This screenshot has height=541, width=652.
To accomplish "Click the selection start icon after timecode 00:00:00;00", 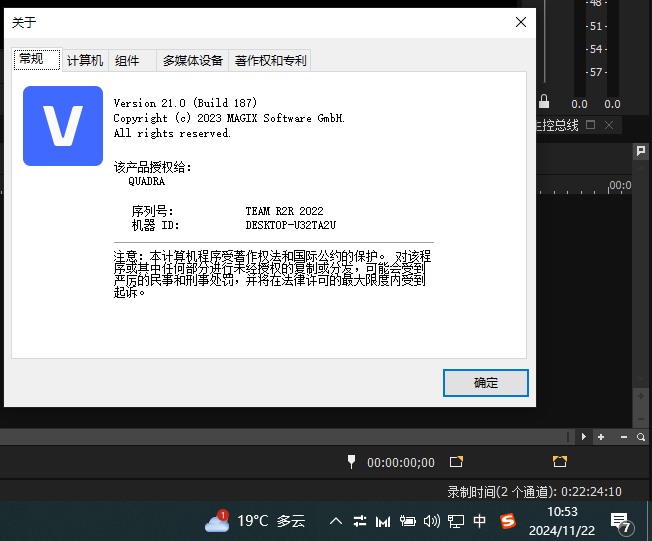I will 456,462.
